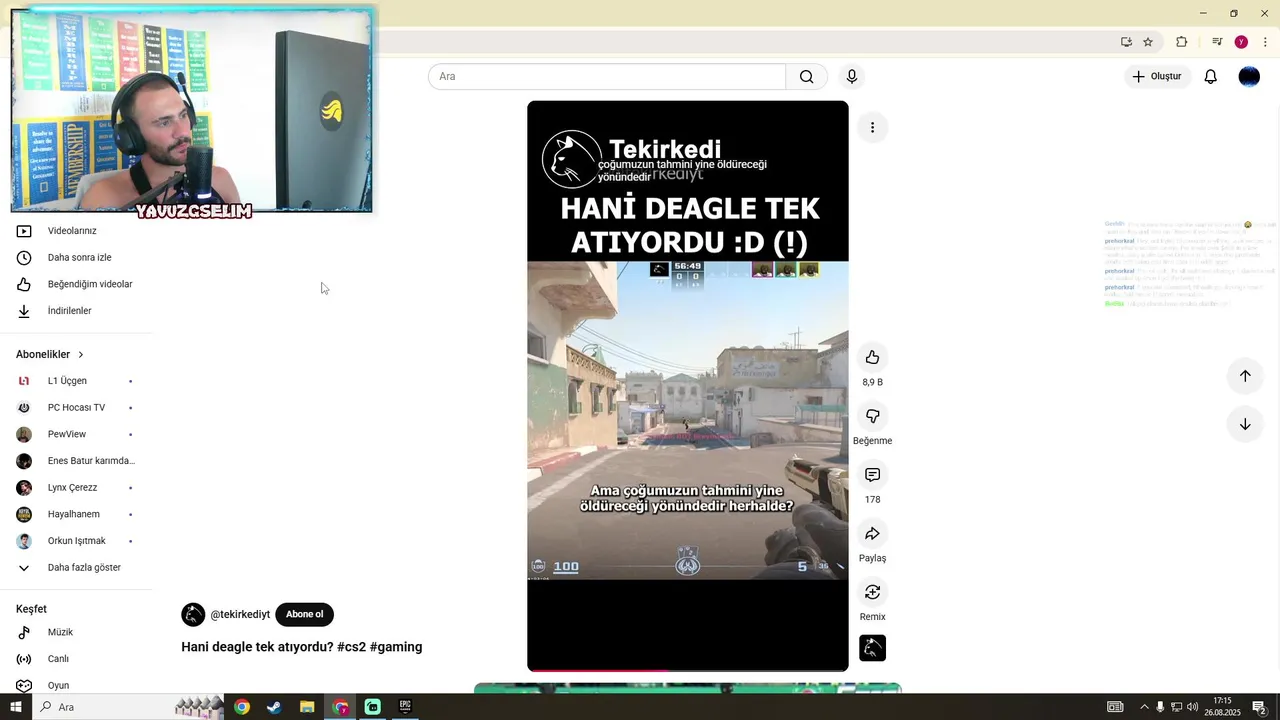Expand the Abonelikler section chevron

(x=81, y=355)
